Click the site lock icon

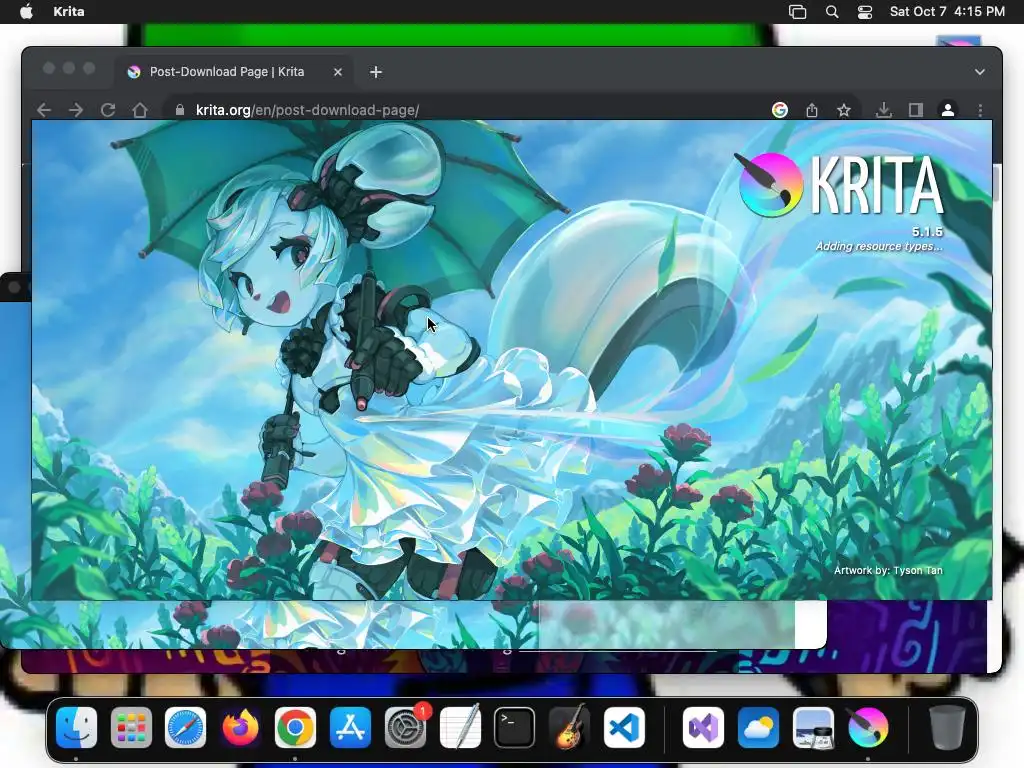coord(180,110)
